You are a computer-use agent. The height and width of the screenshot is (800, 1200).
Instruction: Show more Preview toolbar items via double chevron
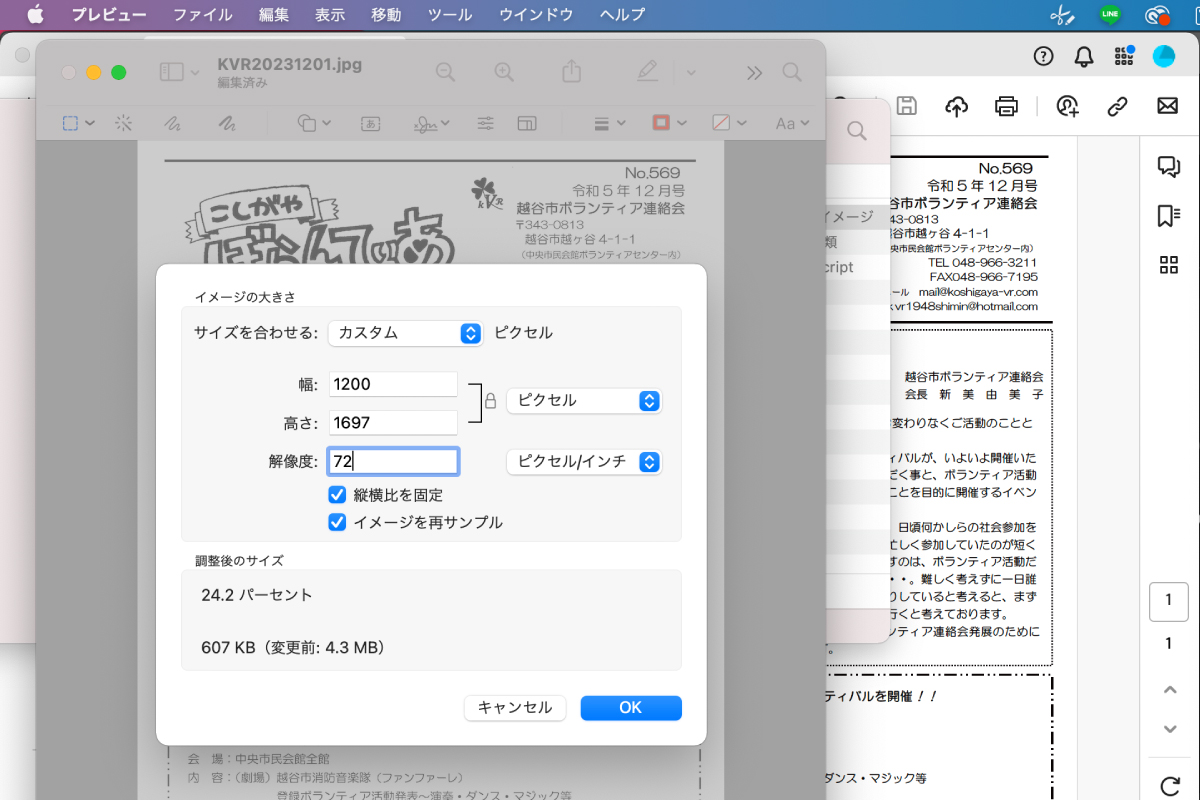click(x=754, y=72)
